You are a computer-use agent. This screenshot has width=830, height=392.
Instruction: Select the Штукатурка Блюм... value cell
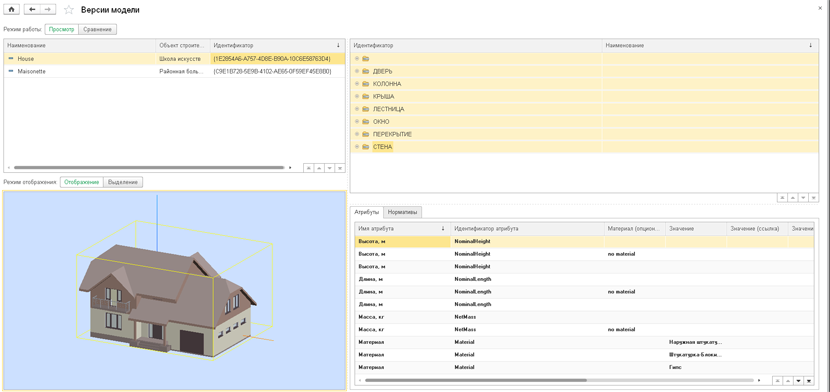click(x=696, y=355)
